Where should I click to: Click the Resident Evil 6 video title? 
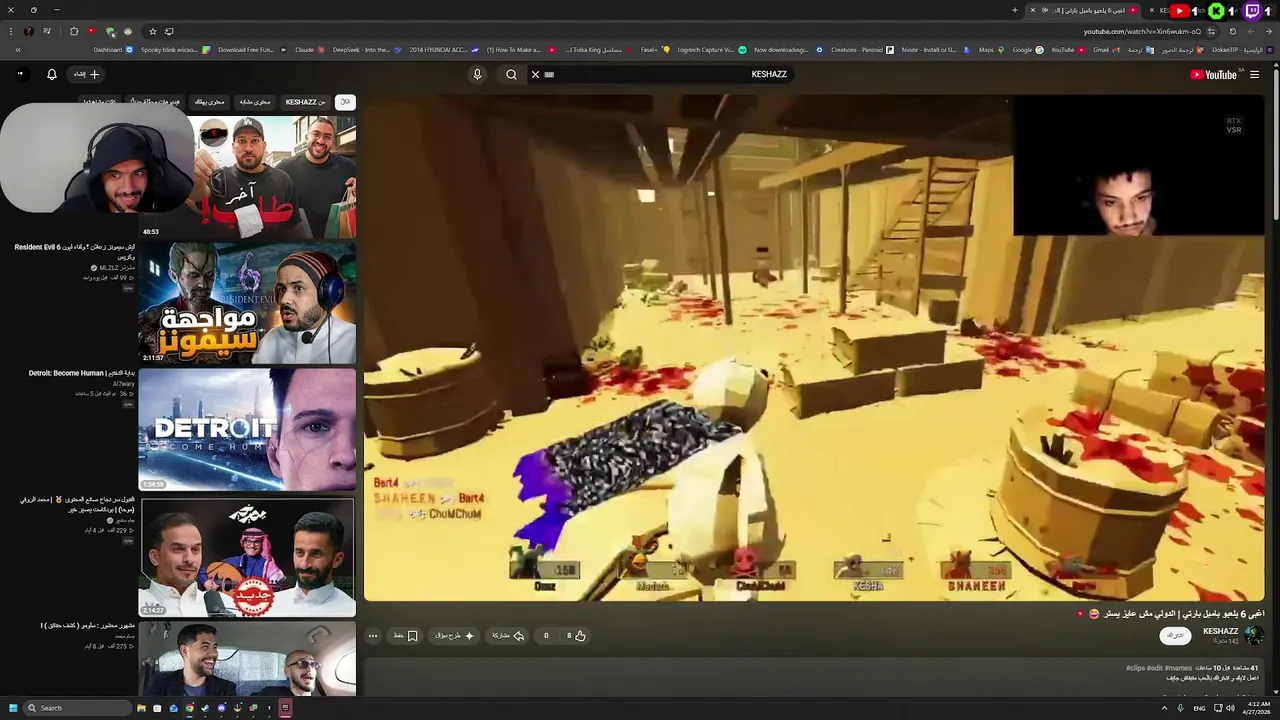pyautogui.click(x=75, y=252)
